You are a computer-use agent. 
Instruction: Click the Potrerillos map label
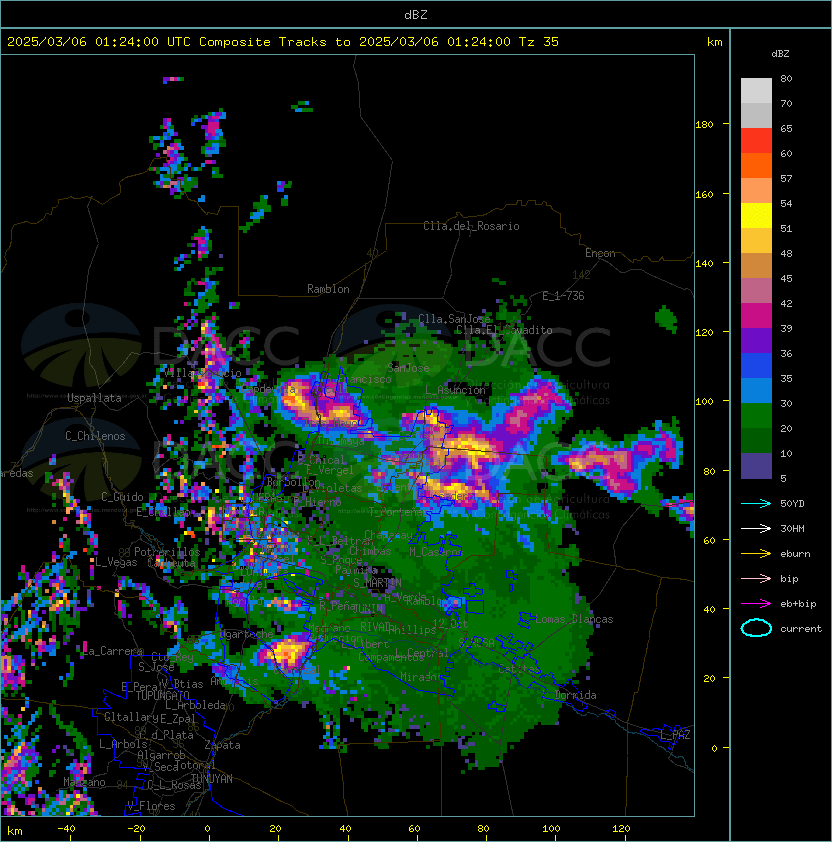coord(167,552)
